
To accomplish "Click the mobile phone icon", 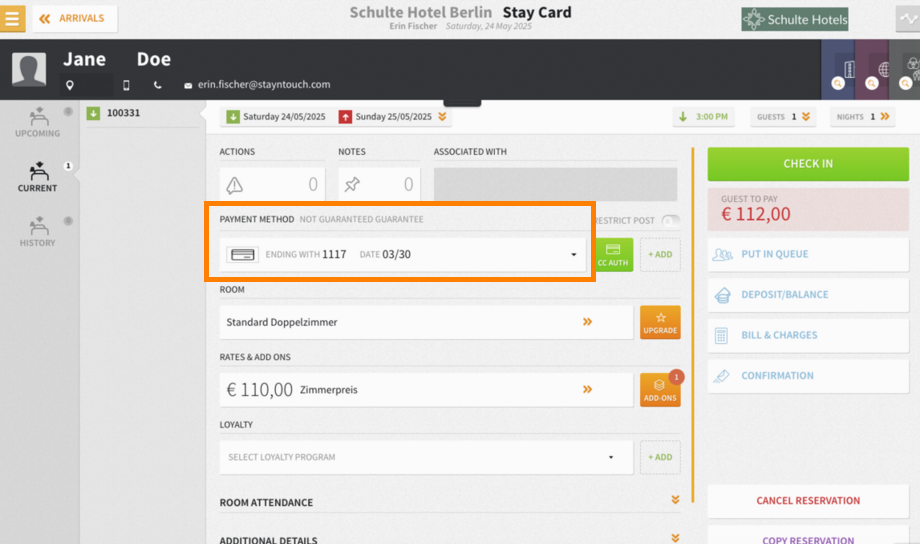I will (126, 86).
